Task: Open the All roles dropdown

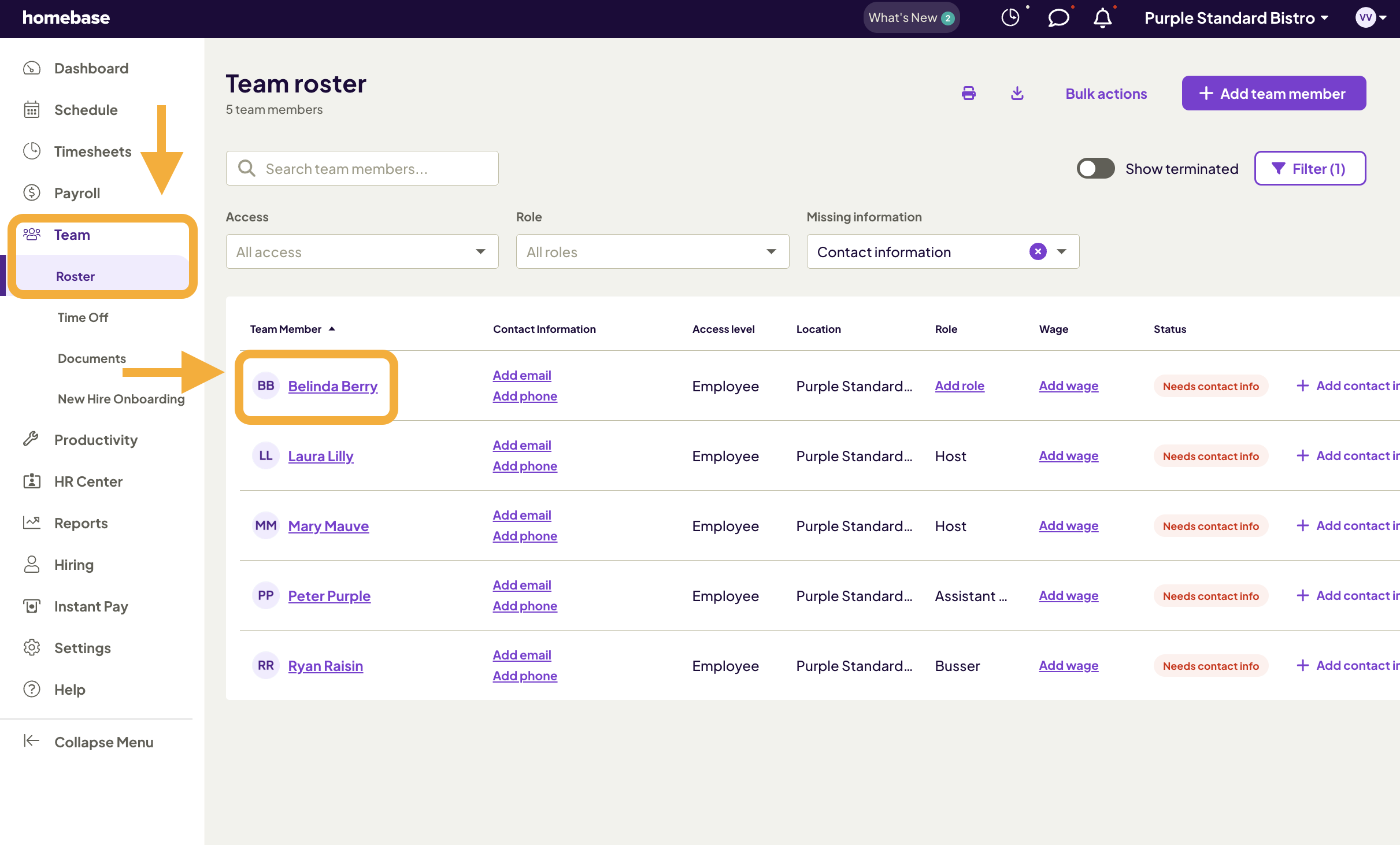Action: (x=651, y=251)
